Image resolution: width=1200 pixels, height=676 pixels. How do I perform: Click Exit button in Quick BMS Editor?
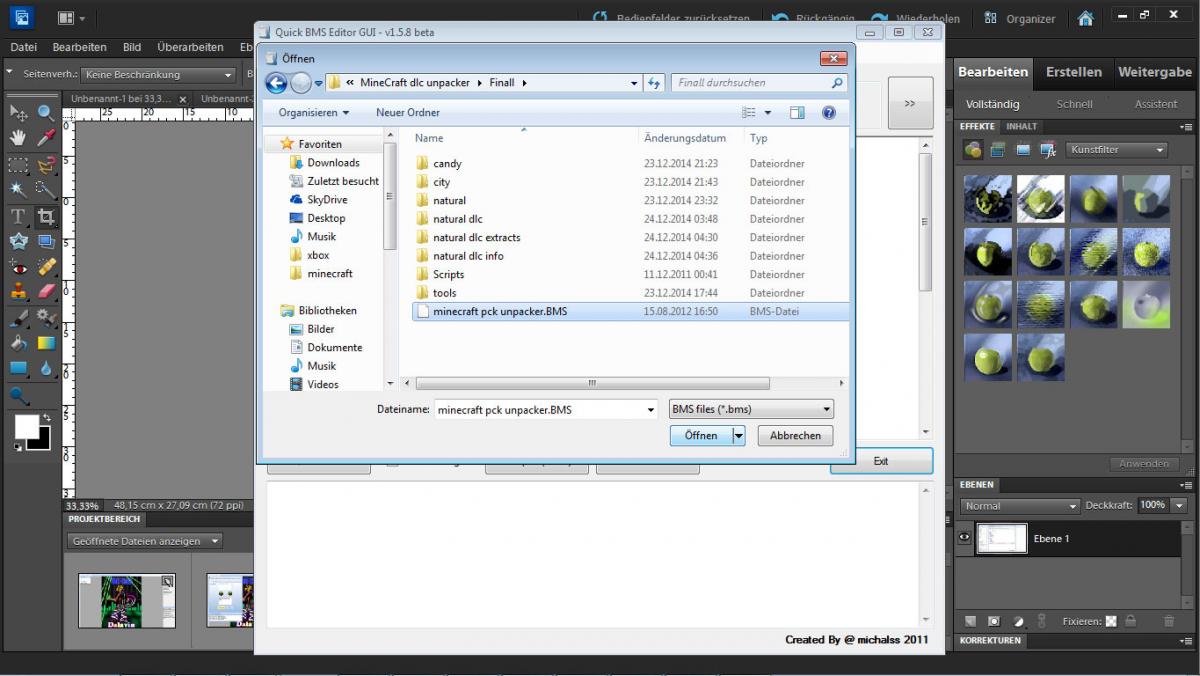tap(881, 461)
